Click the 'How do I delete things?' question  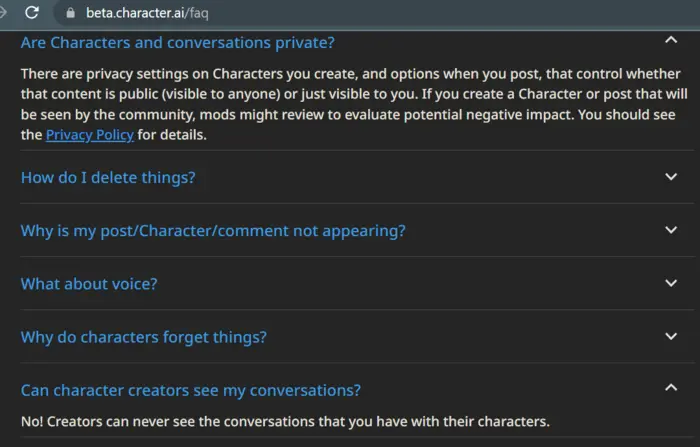pos(108,177)
